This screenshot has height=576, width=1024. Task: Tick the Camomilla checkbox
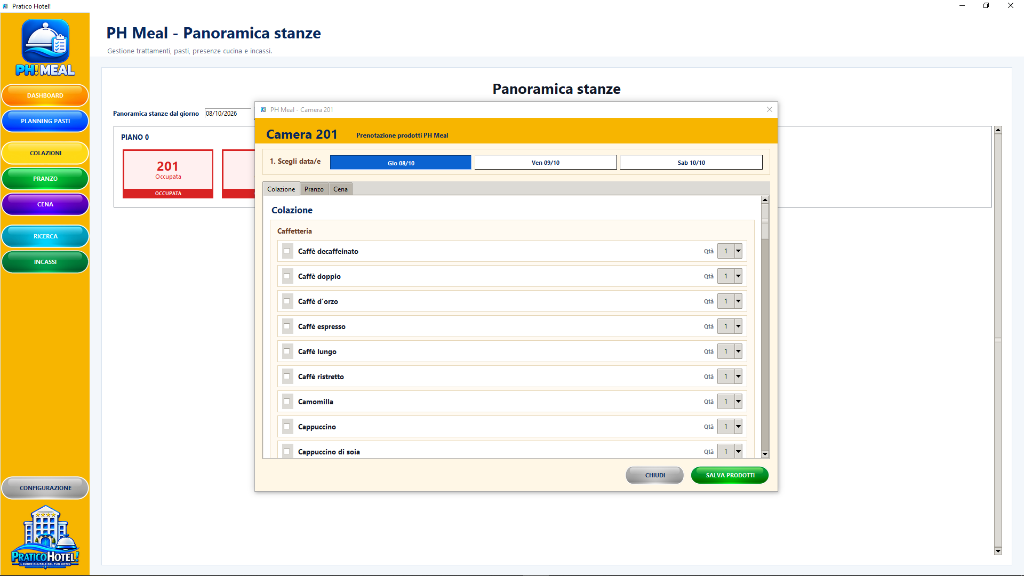(287, 402)
